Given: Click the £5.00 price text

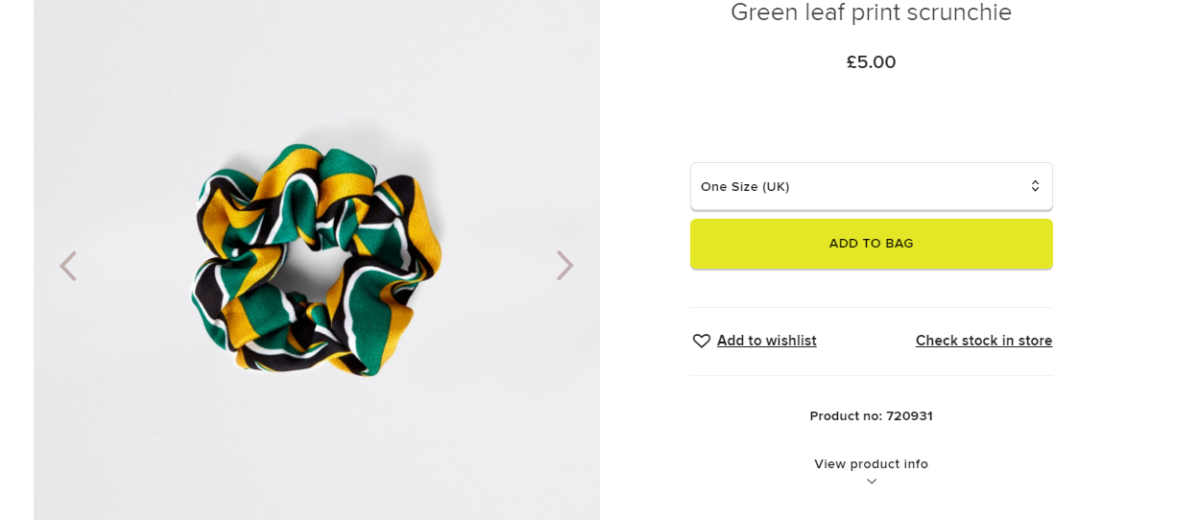Looking at the screenshot, I should point(870,62).
